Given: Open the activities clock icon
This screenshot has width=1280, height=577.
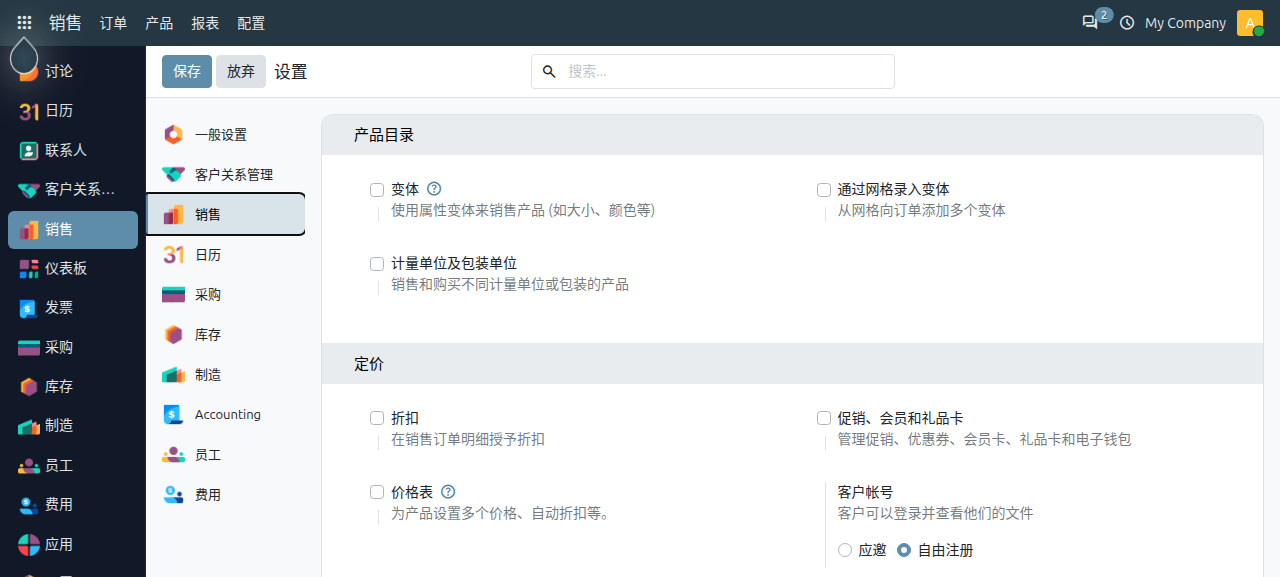Looking at the screenshot, I should pyautogui.click(x=1127, y=23).
